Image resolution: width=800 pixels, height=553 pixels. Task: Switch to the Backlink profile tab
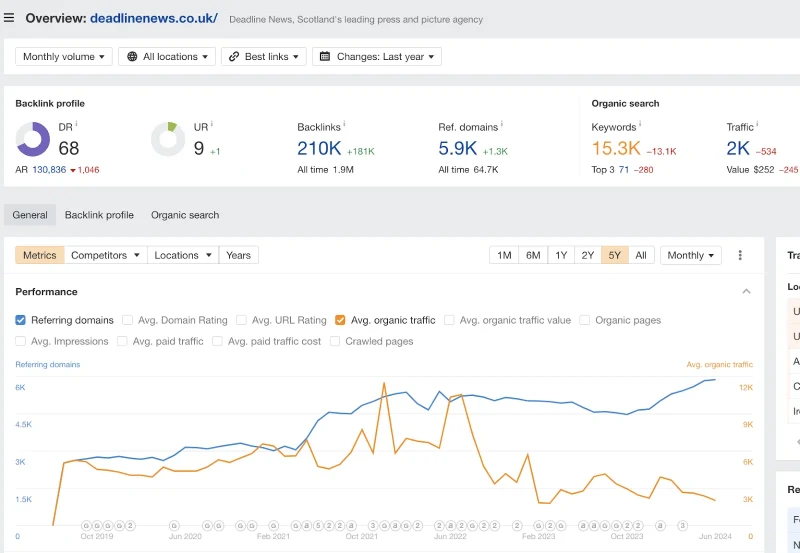(99, 215)
